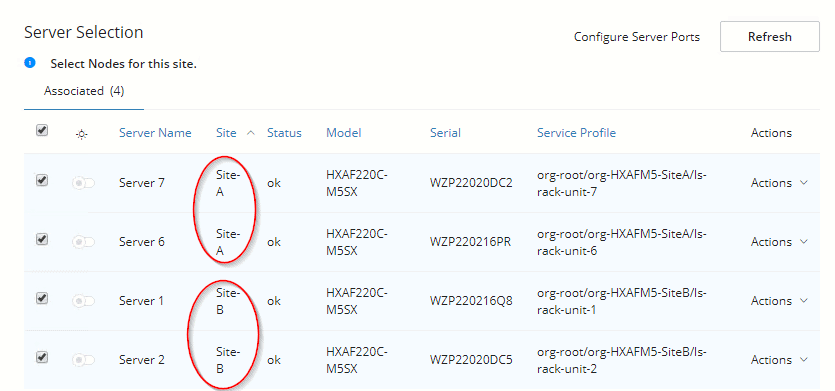The height and width of the screenshot is (391, 835).
Task: Uncheck the Server 7 row checkbox
Action: point(42,181)
